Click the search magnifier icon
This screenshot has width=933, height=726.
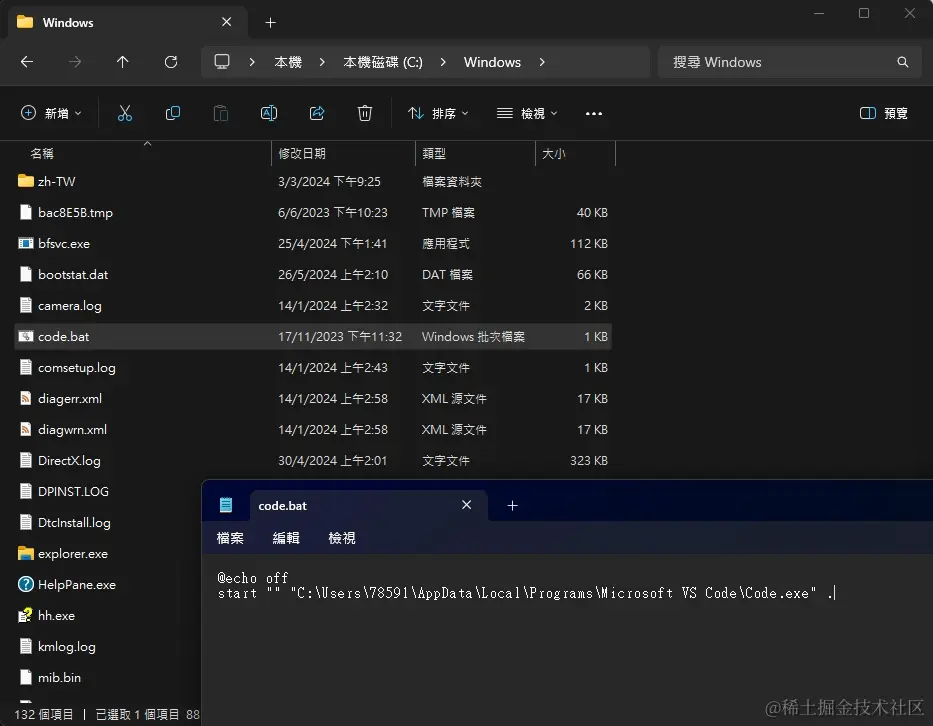point(903,62)
